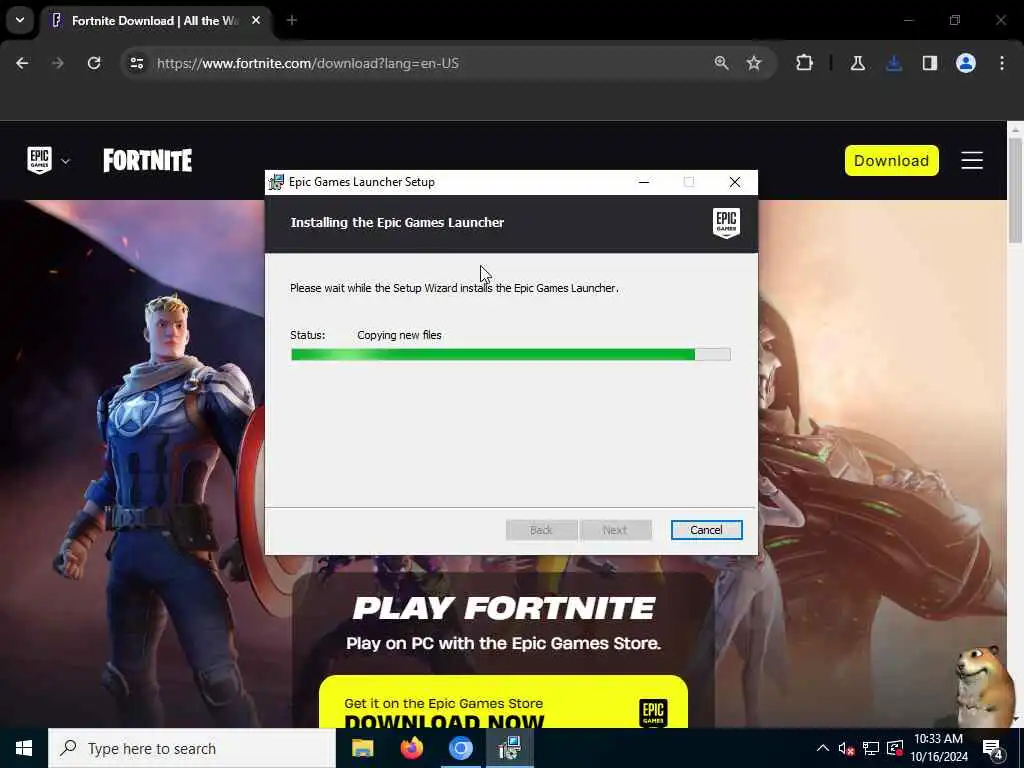Bookmark this page with the star icon
1024x768 pixels.
coord(754,63)
